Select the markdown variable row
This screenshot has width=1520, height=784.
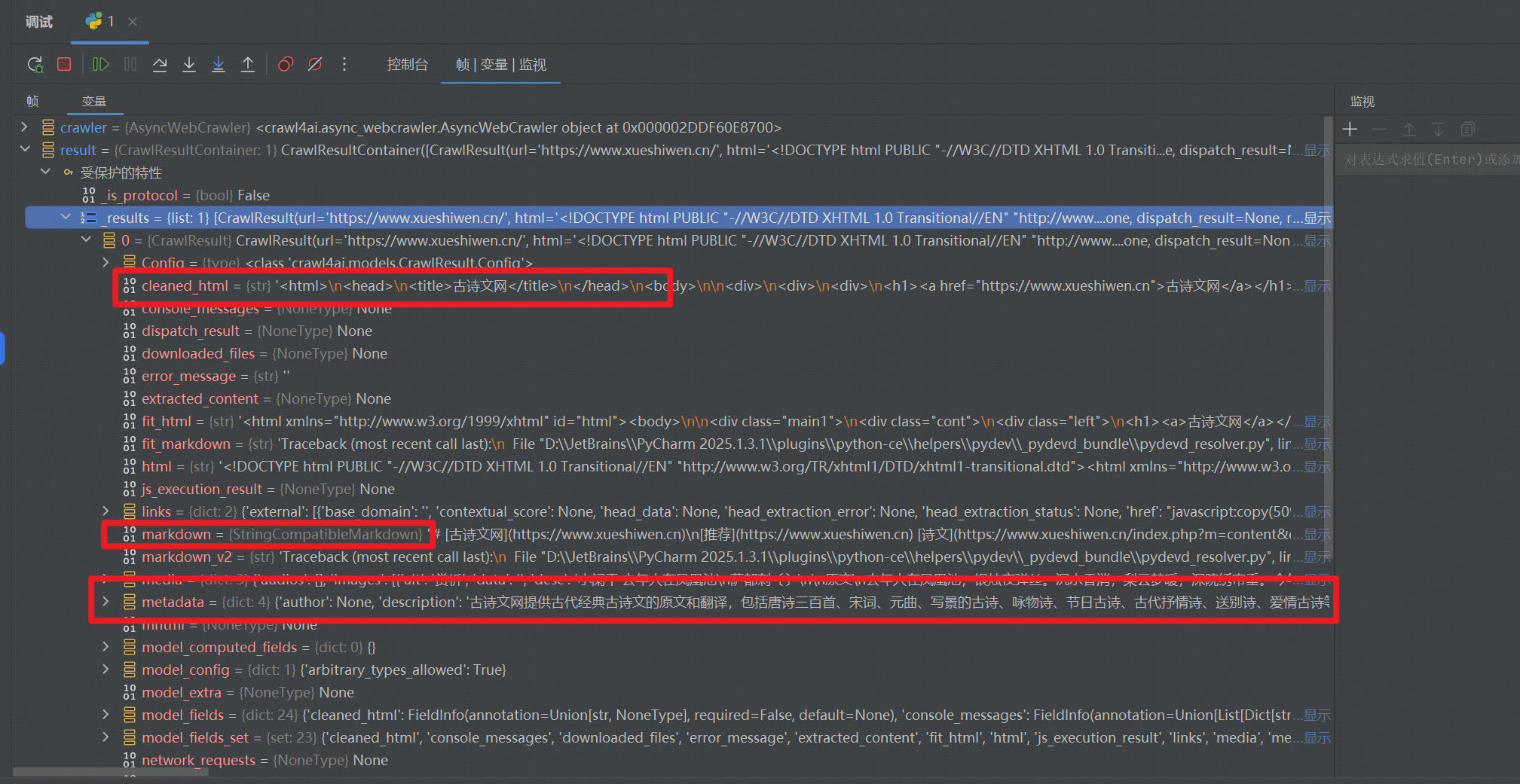coord(673,534)
